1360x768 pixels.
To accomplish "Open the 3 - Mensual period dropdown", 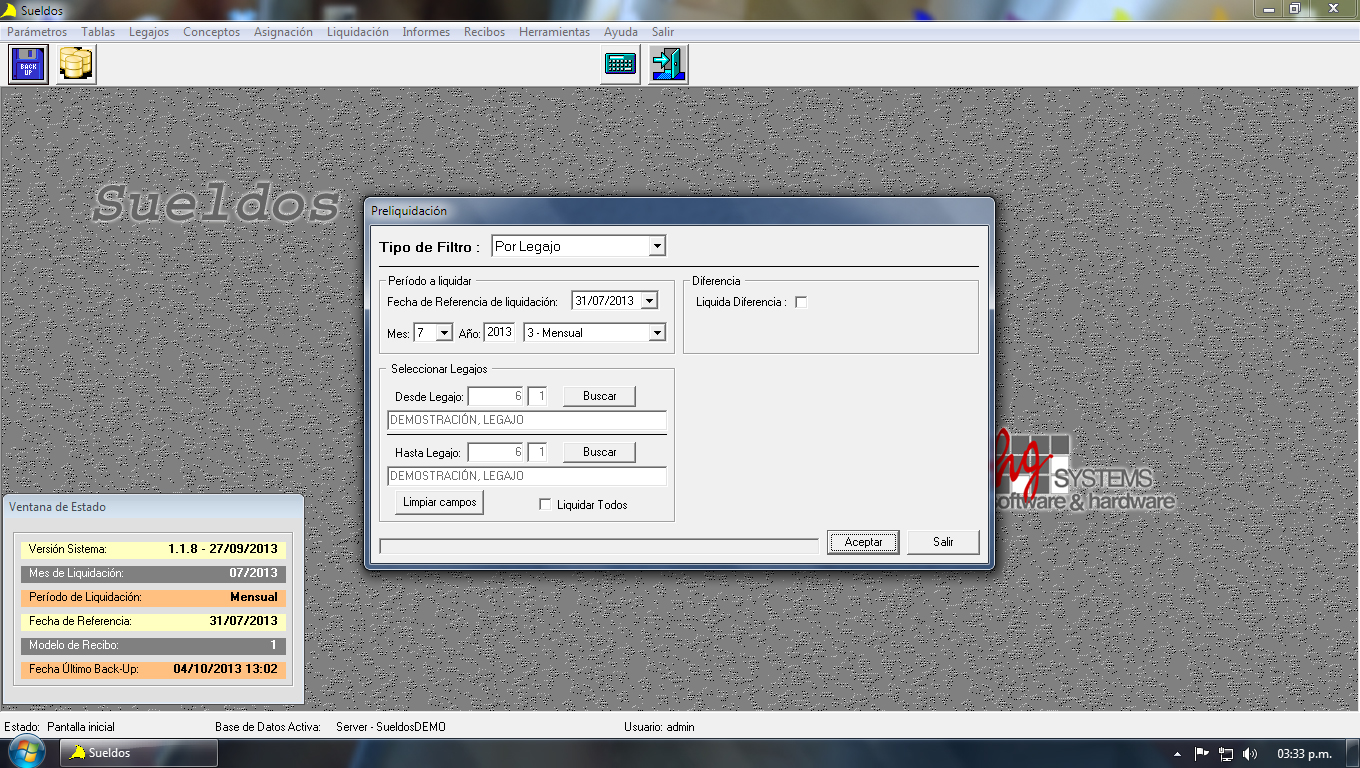I will click(x=657, y=333).
